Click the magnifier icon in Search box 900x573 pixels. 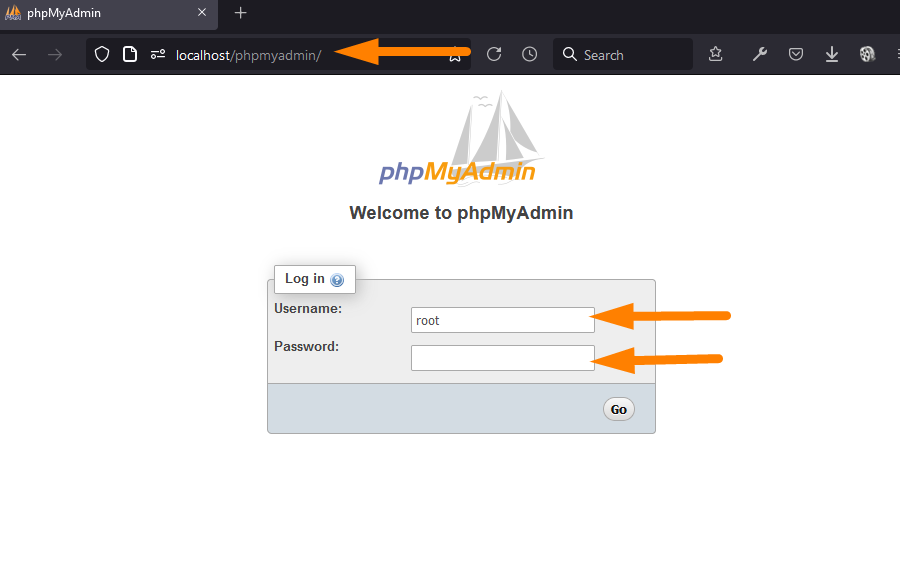tap(569, 55)
